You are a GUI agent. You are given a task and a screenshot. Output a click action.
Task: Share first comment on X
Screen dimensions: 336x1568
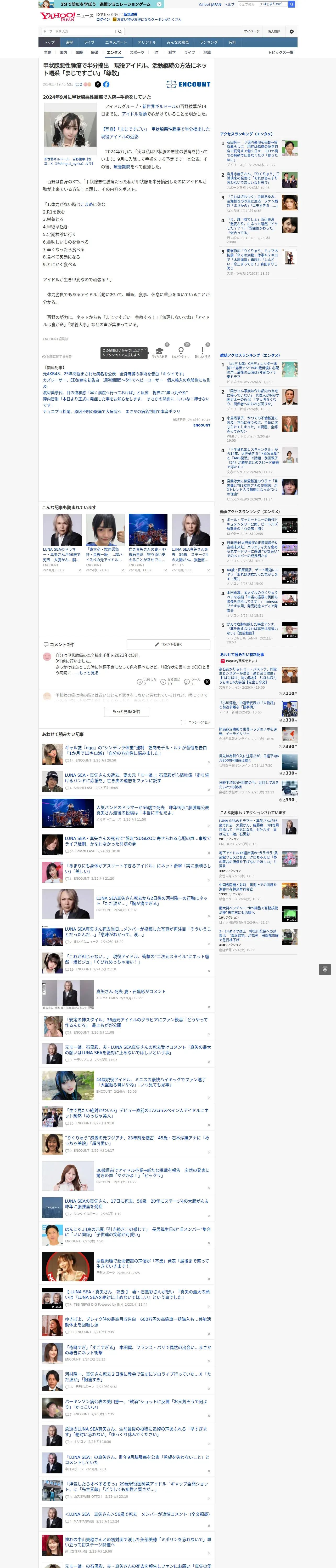[207, 682]
